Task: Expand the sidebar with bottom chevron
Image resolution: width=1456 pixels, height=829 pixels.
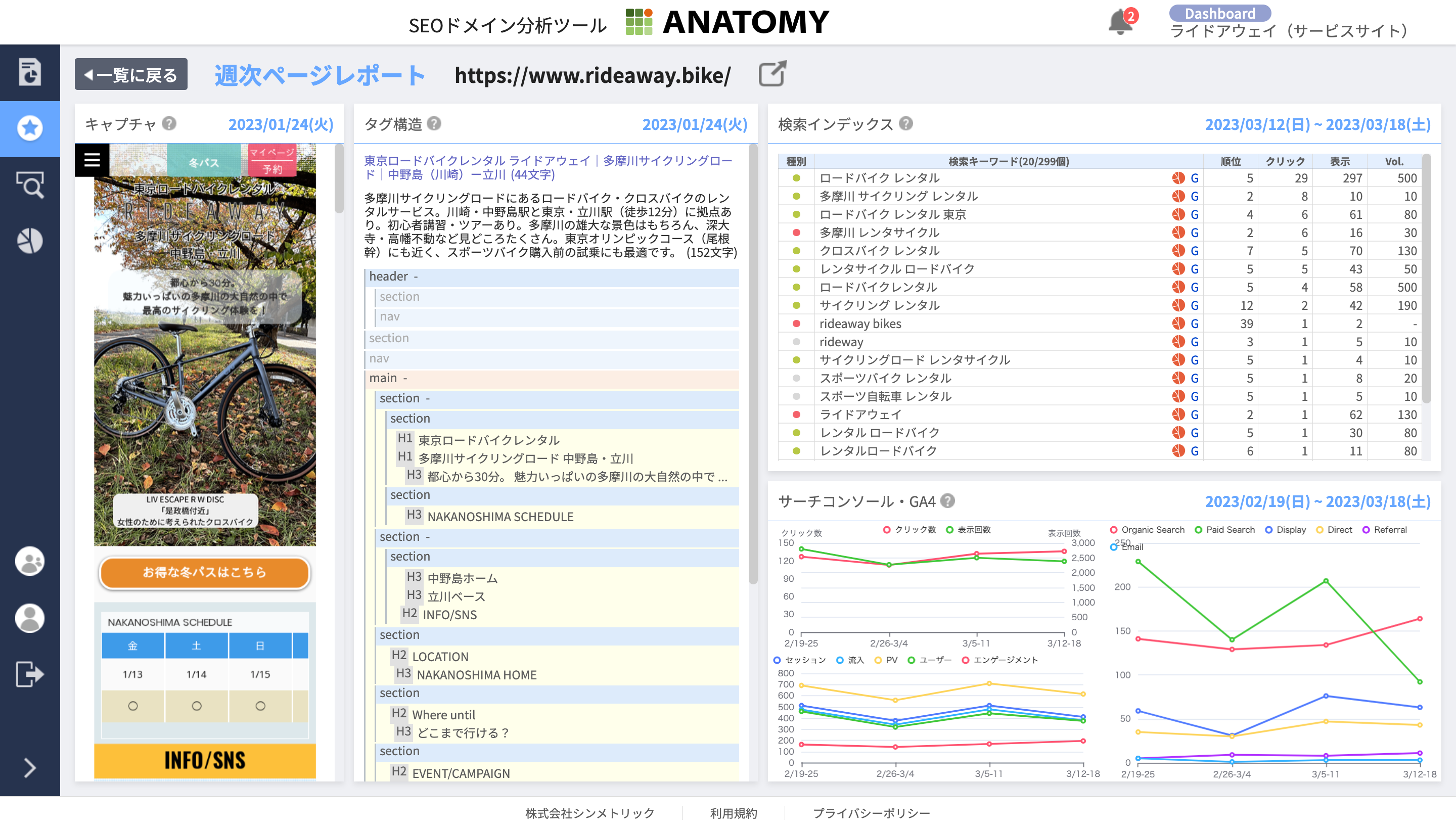Action: pyautogui.click(x=30, y=767)
